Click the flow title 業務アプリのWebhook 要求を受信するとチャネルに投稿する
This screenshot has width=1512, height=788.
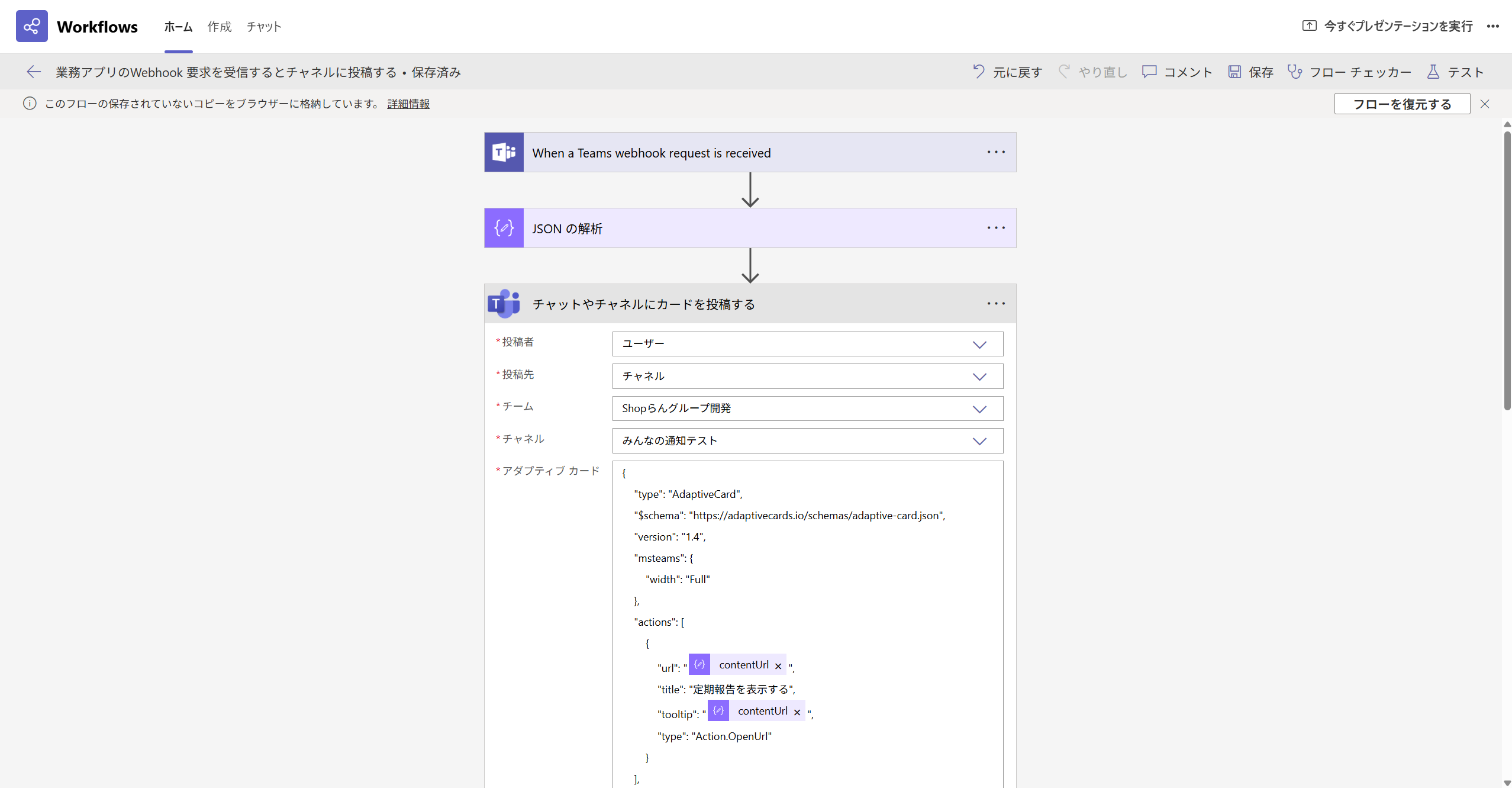[x=227, y=72]
